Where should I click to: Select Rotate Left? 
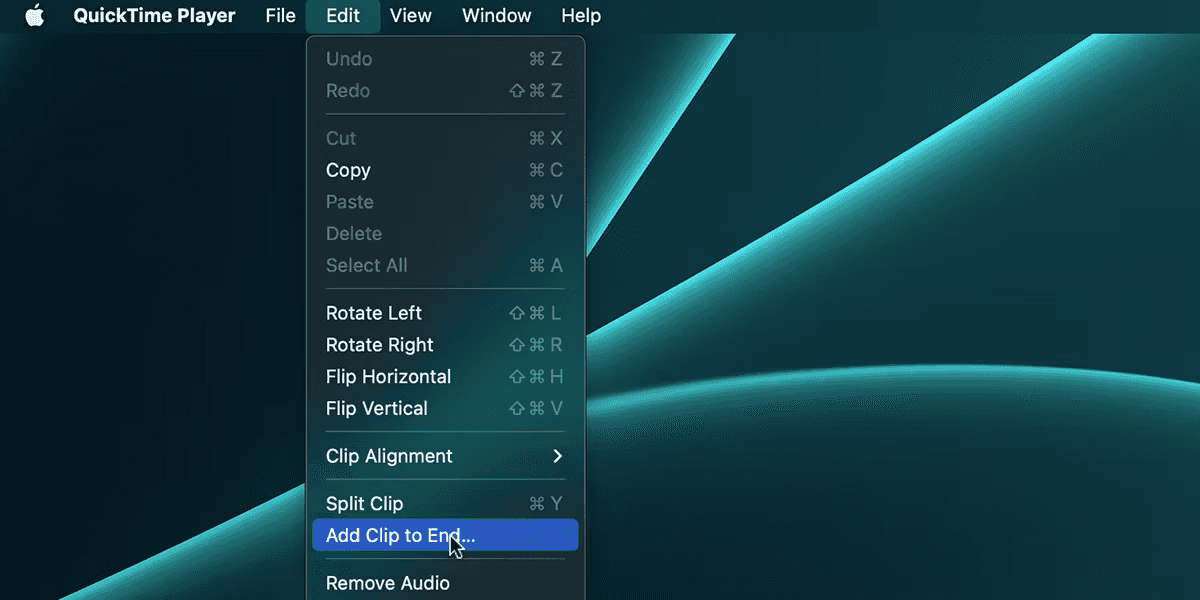tap(374, 313)
